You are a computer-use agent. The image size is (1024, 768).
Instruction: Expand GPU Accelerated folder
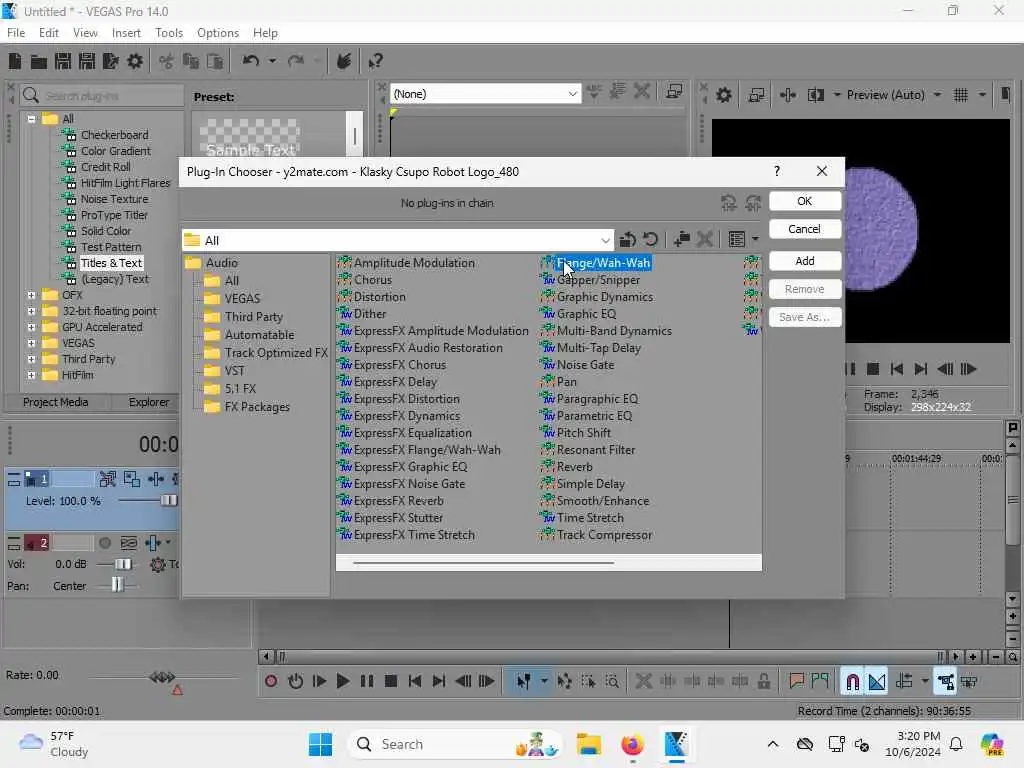click(x=31, y=327)
